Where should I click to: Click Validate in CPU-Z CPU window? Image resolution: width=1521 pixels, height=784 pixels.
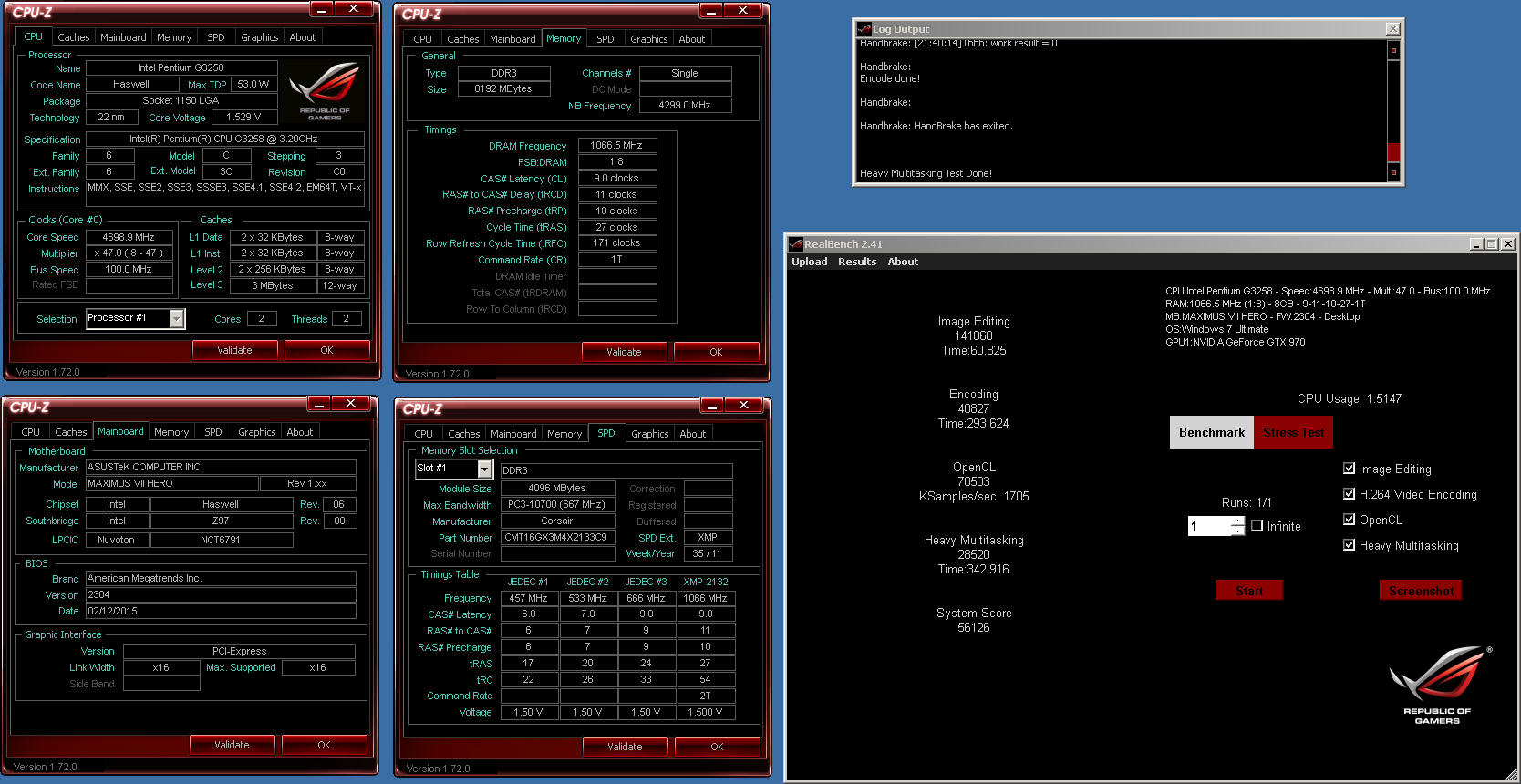click(x=234, y=350)
